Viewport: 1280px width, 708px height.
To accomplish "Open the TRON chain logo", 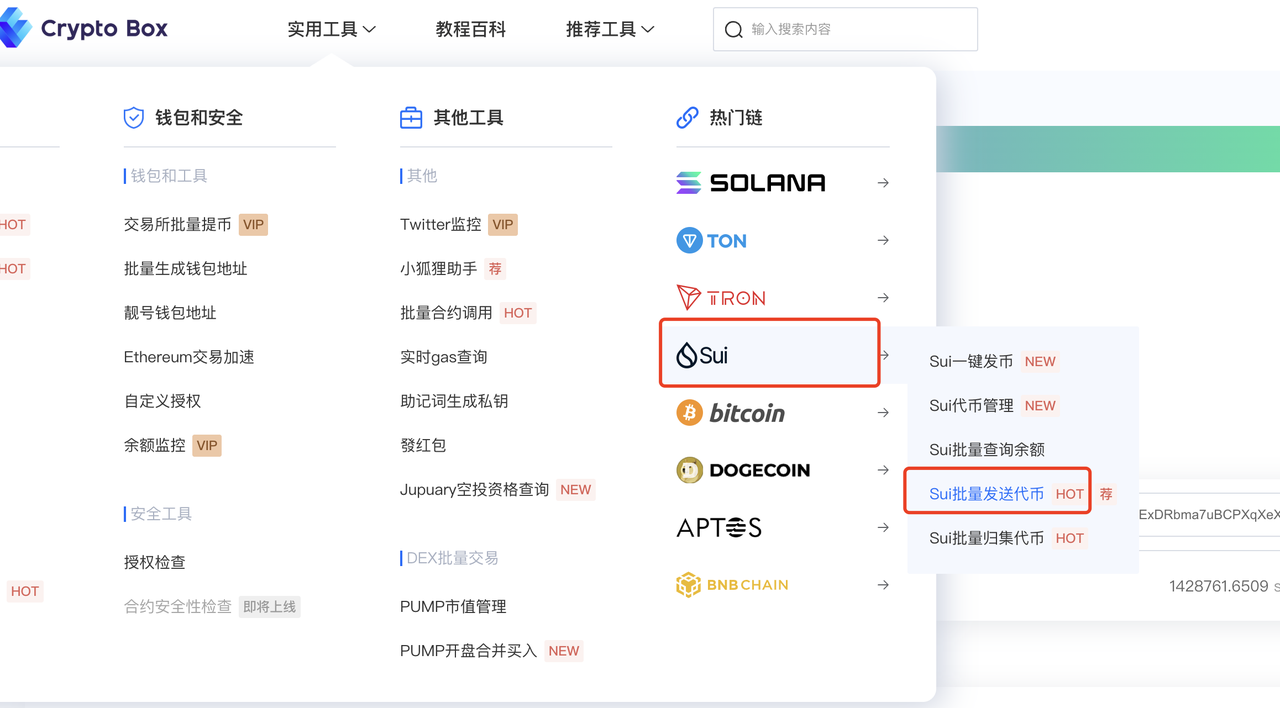I will tap(721, 298).
